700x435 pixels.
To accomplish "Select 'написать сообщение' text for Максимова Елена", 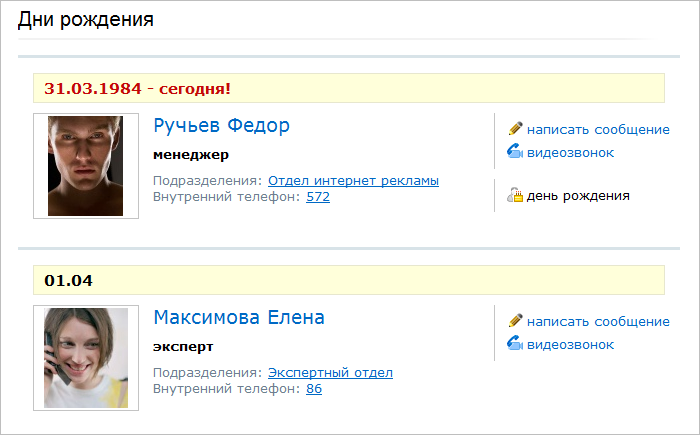I will (598, 322).
